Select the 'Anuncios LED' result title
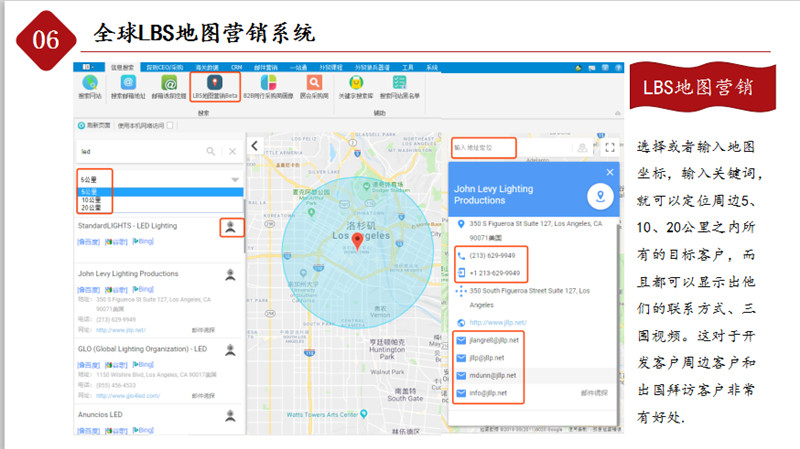 point(100,415)
